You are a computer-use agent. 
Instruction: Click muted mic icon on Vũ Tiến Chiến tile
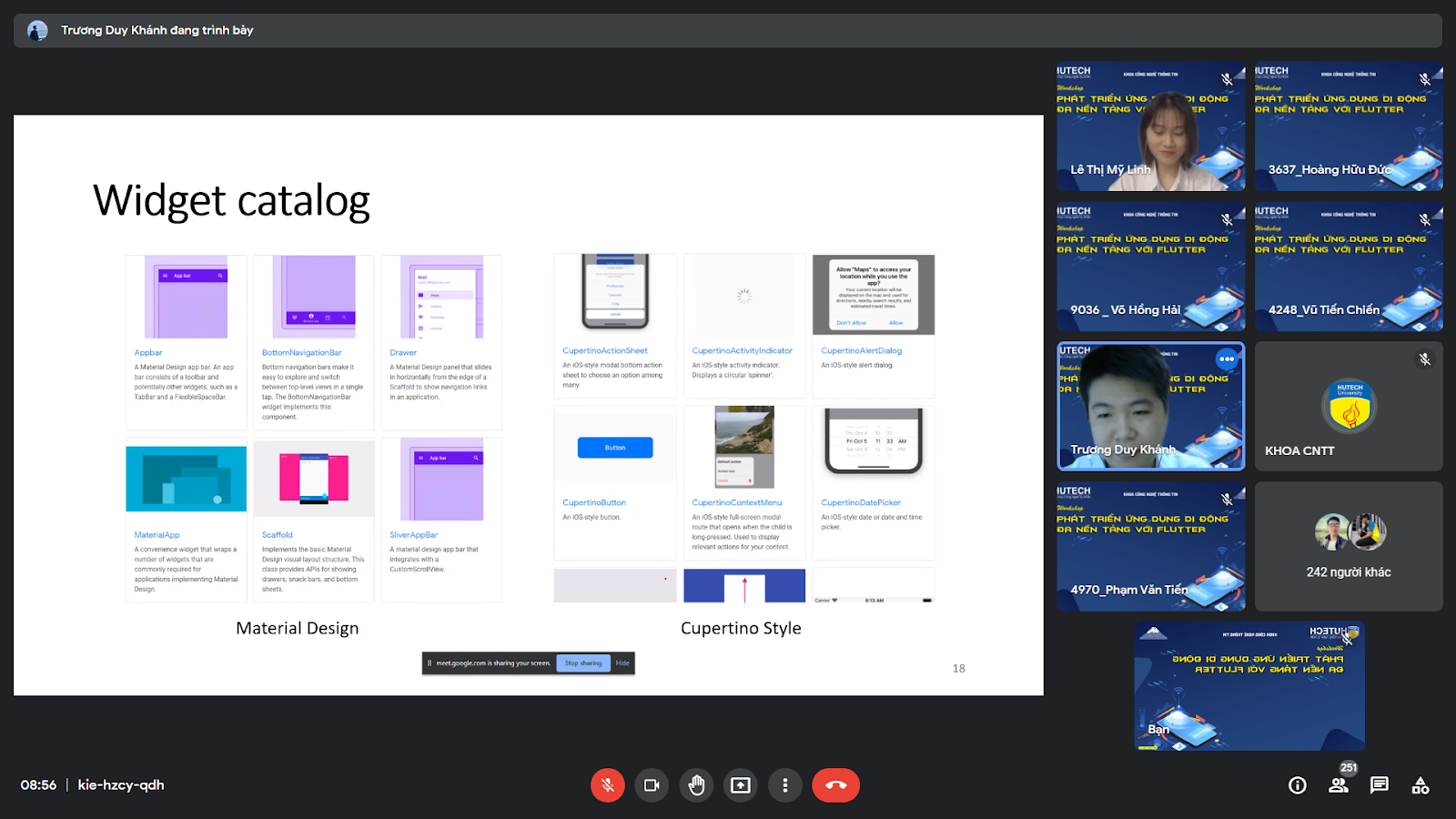click(1425, 219)
